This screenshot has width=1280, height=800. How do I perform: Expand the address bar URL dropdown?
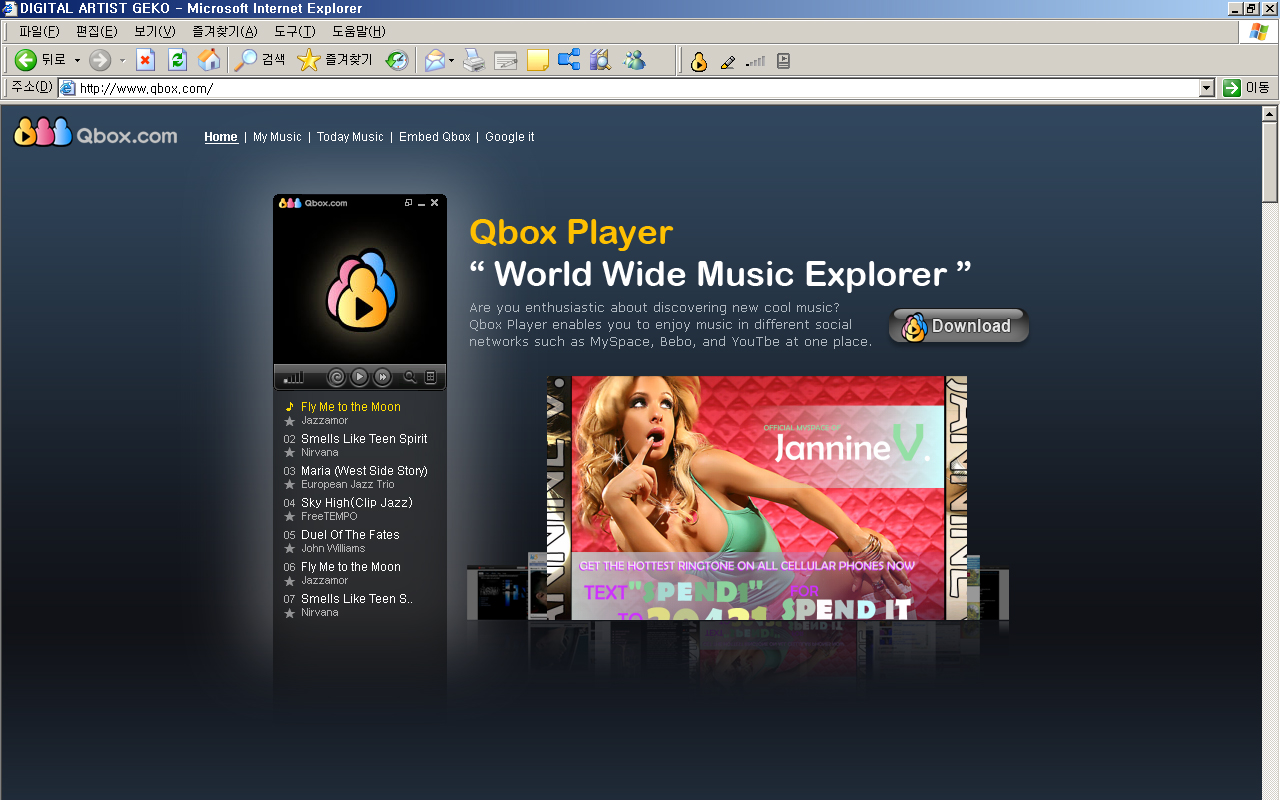[1207, 88]
